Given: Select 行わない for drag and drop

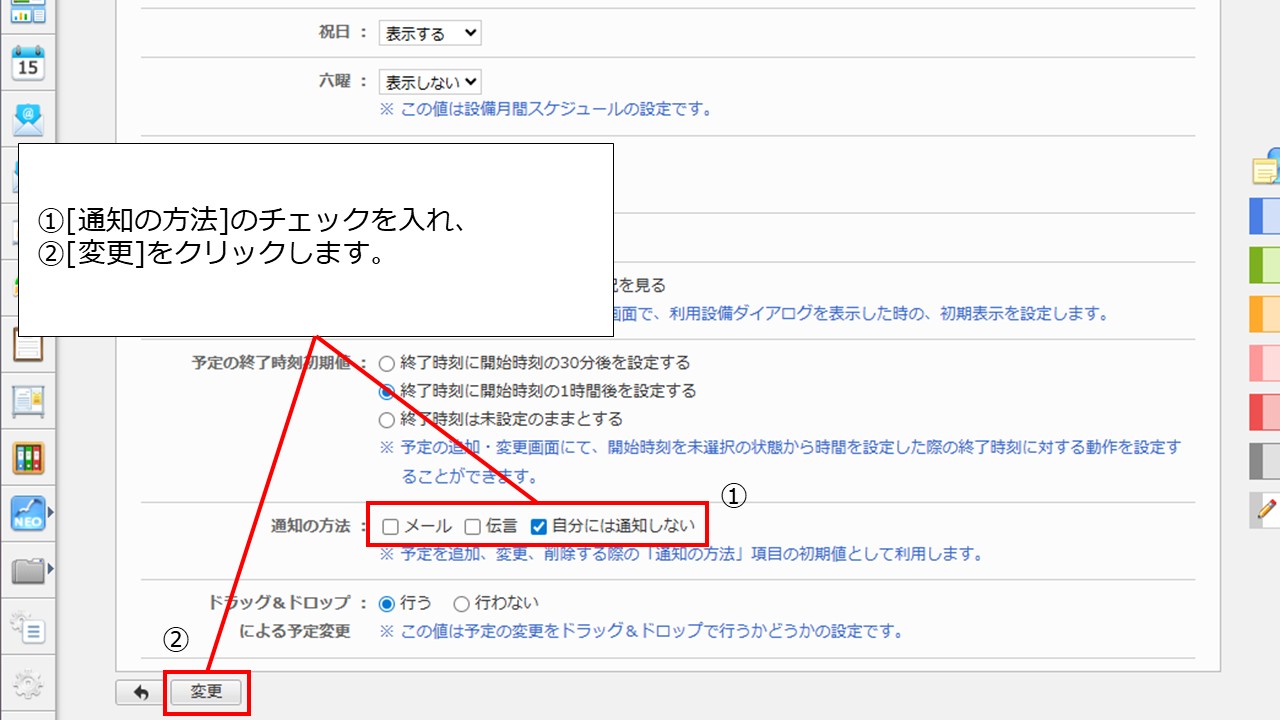Looking at the screenshot, I should 461,603.
